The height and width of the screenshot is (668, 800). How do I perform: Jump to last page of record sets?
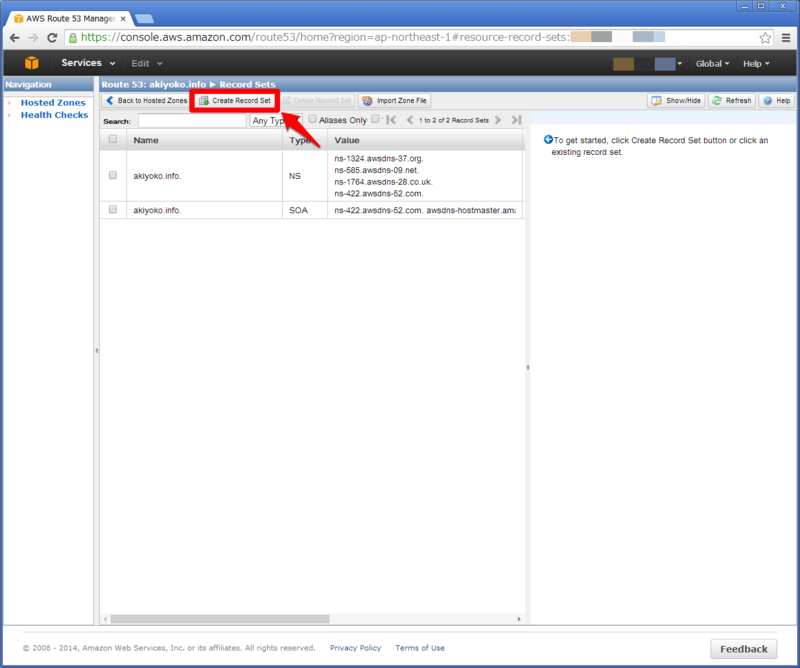click(x=516, y=120)
